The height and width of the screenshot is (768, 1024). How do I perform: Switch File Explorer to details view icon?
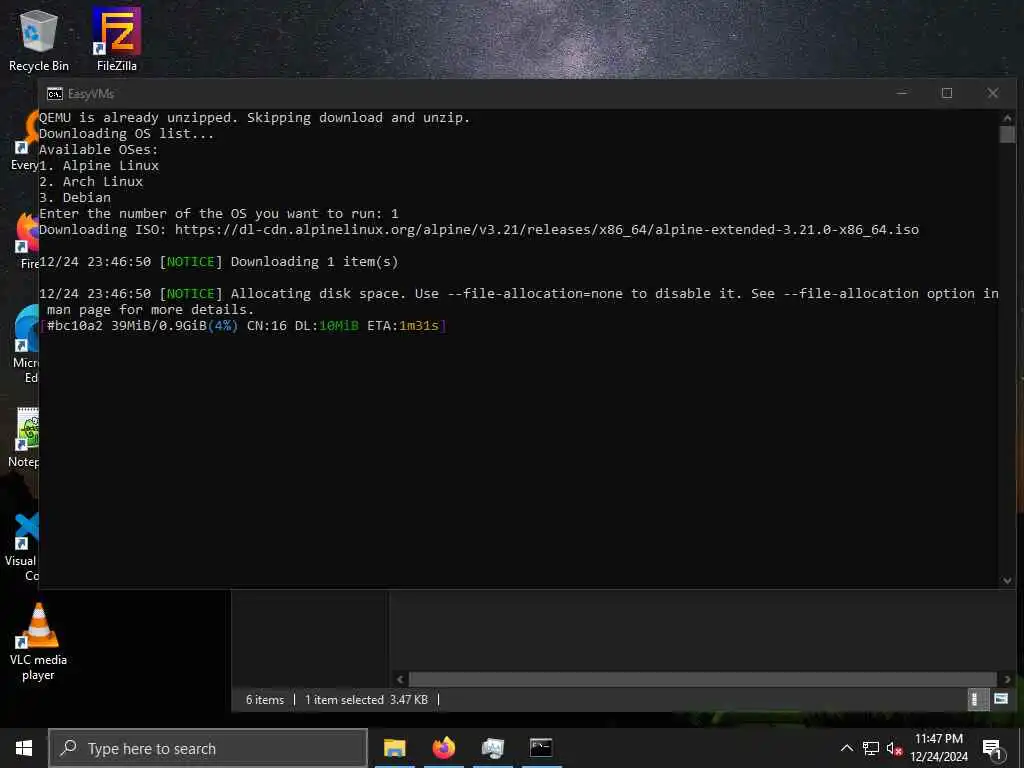(976, 699)
